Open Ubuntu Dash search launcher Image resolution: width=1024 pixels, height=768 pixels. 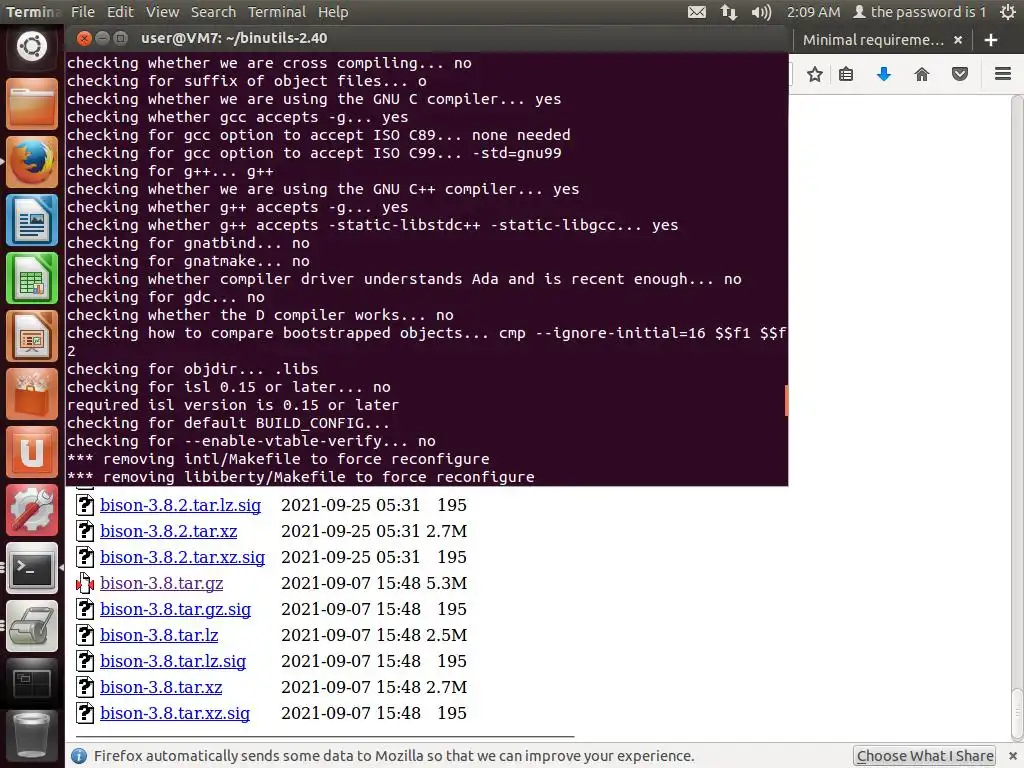[31, 47]
